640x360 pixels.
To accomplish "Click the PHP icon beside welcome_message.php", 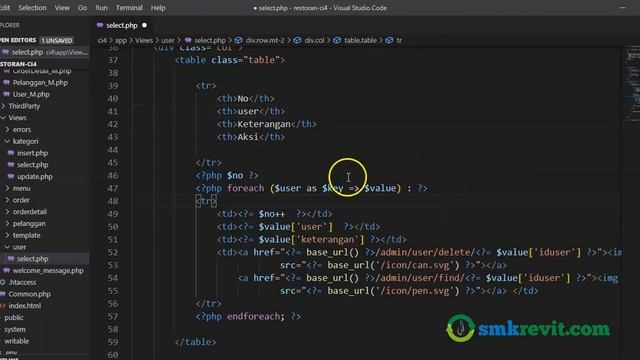I will (x=7, y=271).
